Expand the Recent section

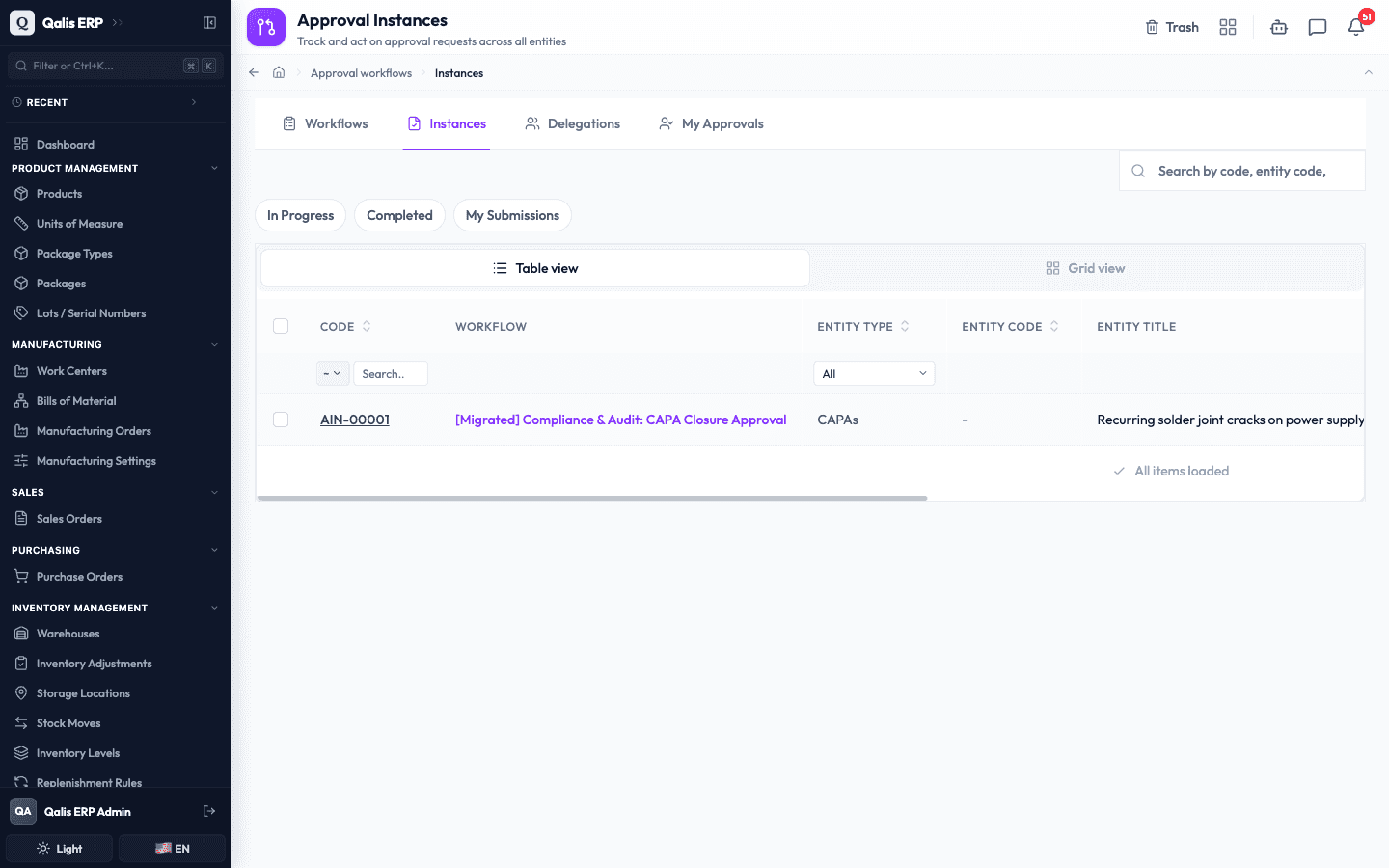(194, 102)
